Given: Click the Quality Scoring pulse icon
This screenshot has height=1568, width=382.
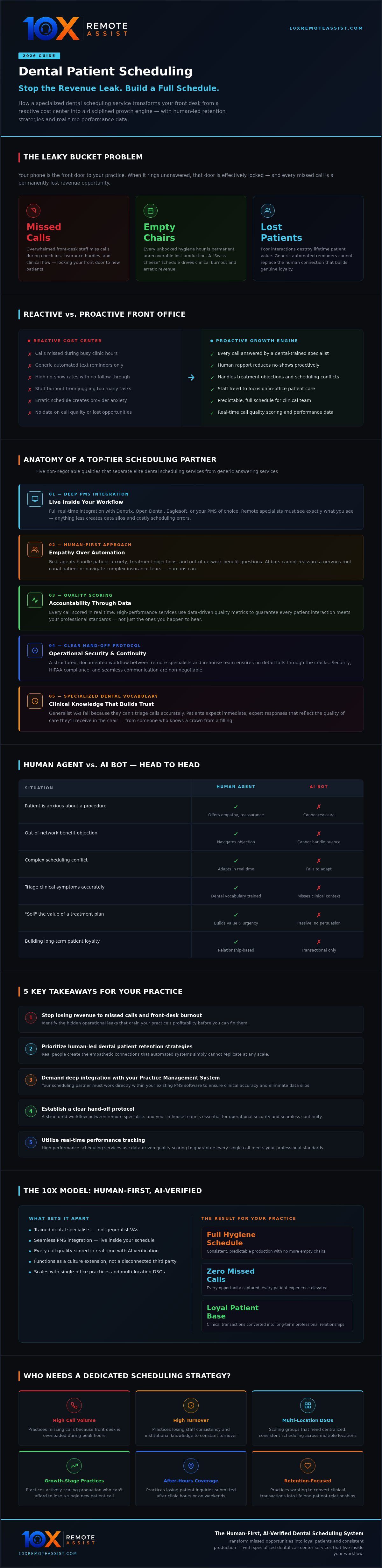Looking at the screenshot, I should tap(35, 600).
